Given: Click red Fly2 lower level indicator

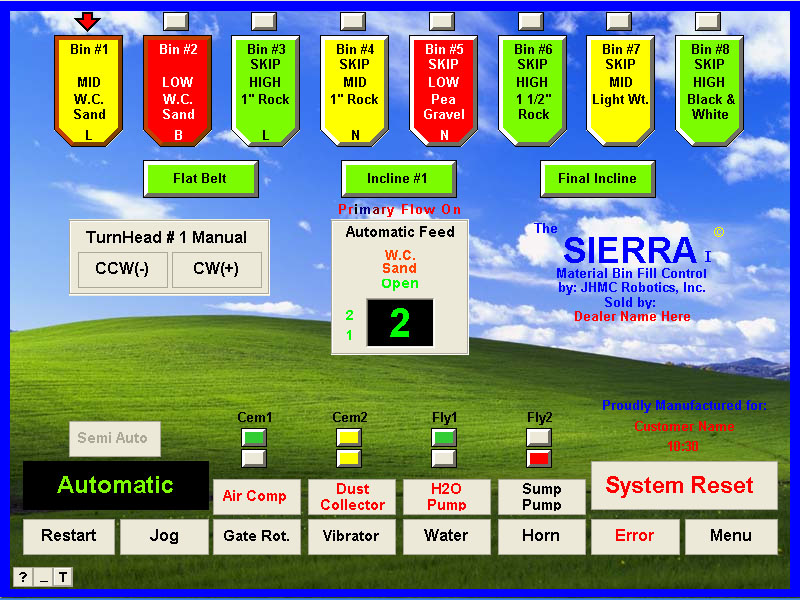Looking at the screenshot, I should pos(539,458).
